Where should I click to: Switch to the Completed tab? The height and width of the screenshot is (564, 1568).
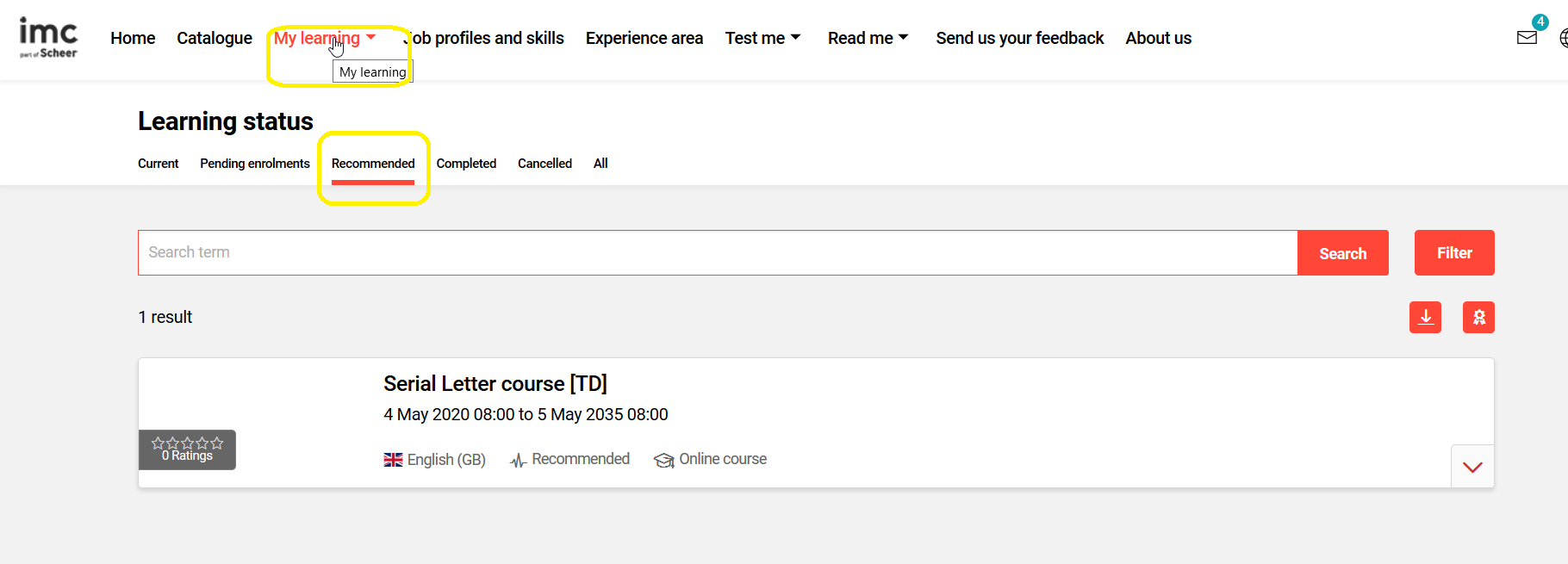coord(466,163)
